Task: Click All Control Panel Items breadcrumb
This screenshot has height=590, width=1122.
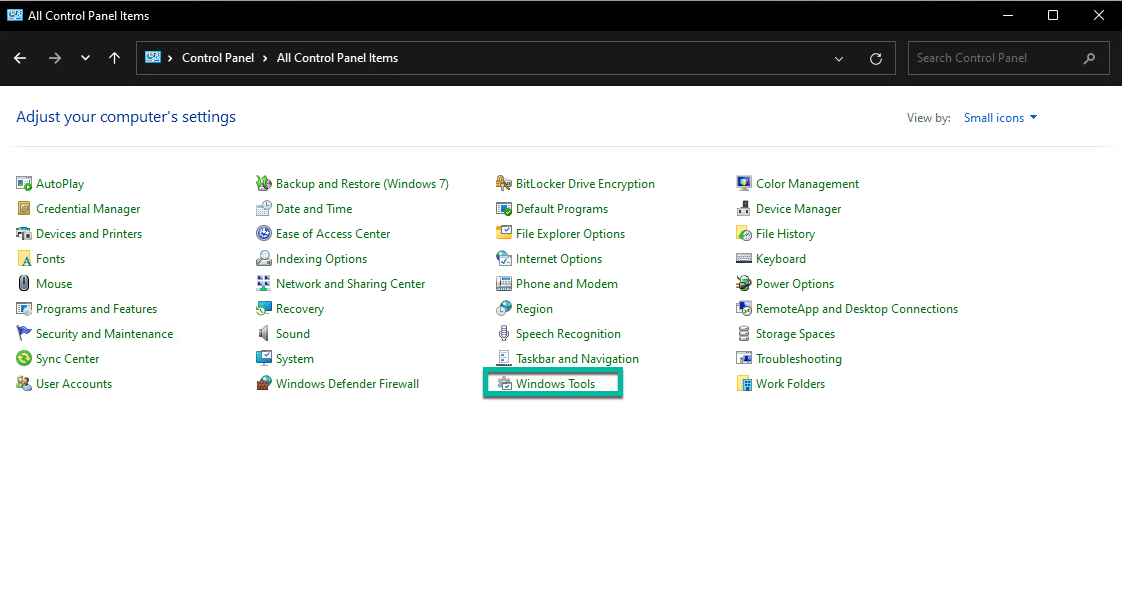Action: (x=337, y=58)
